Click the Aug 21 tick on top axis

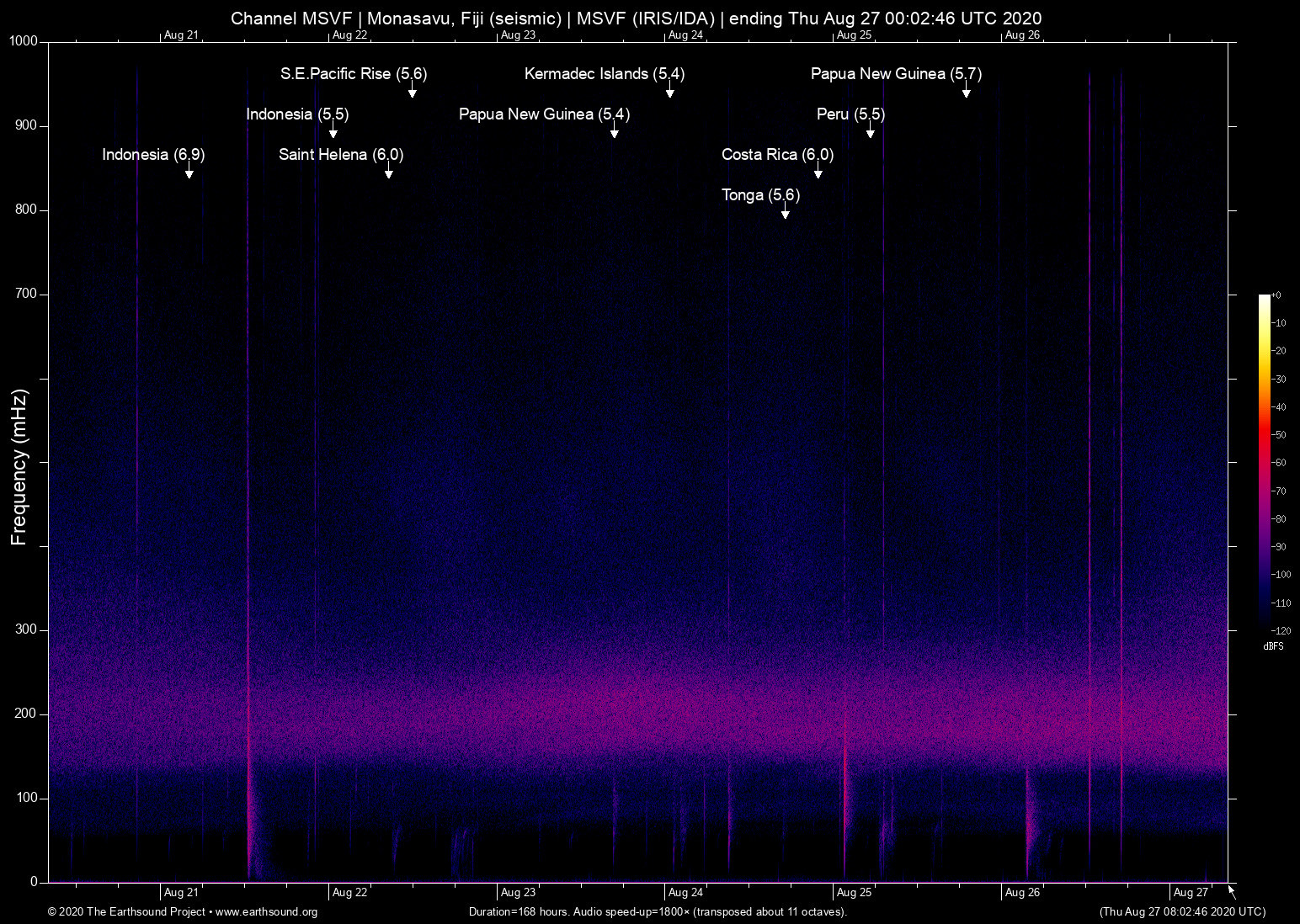[x=181, y=35]
